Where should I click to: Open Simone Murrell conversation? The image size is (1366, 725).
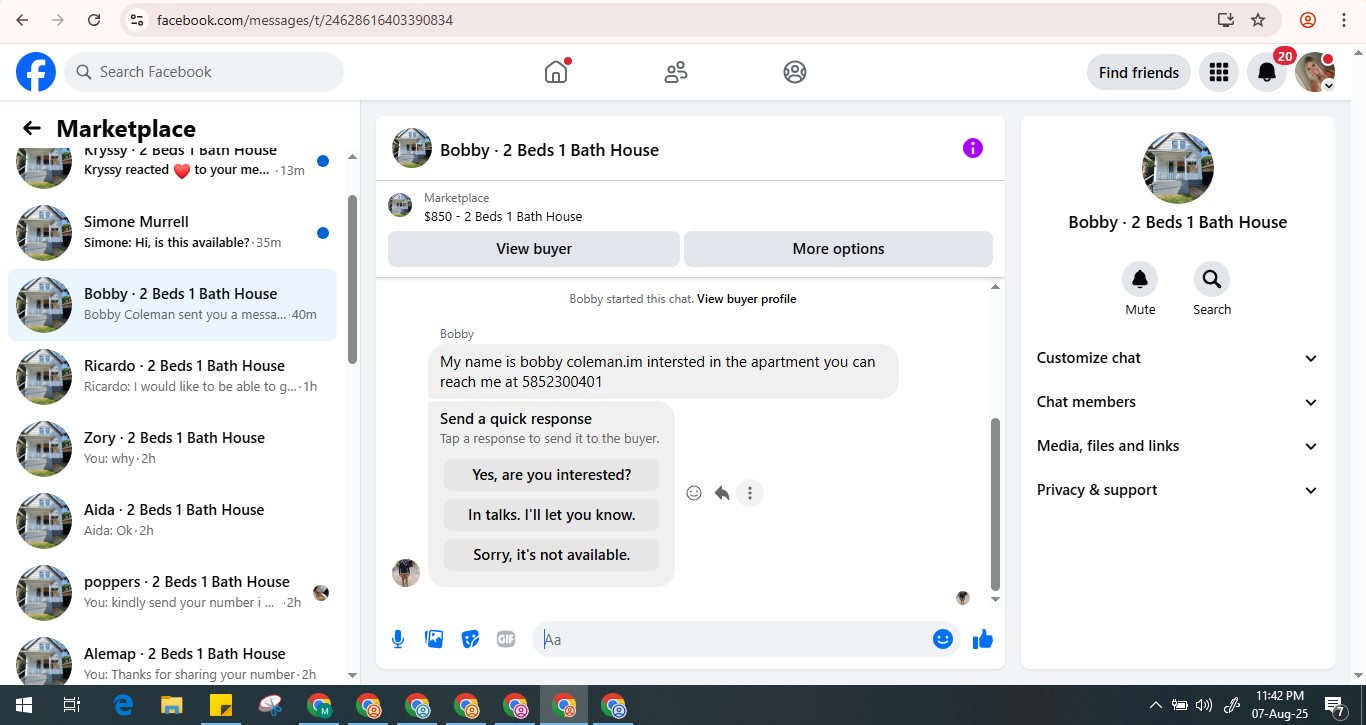click(172, 232)
